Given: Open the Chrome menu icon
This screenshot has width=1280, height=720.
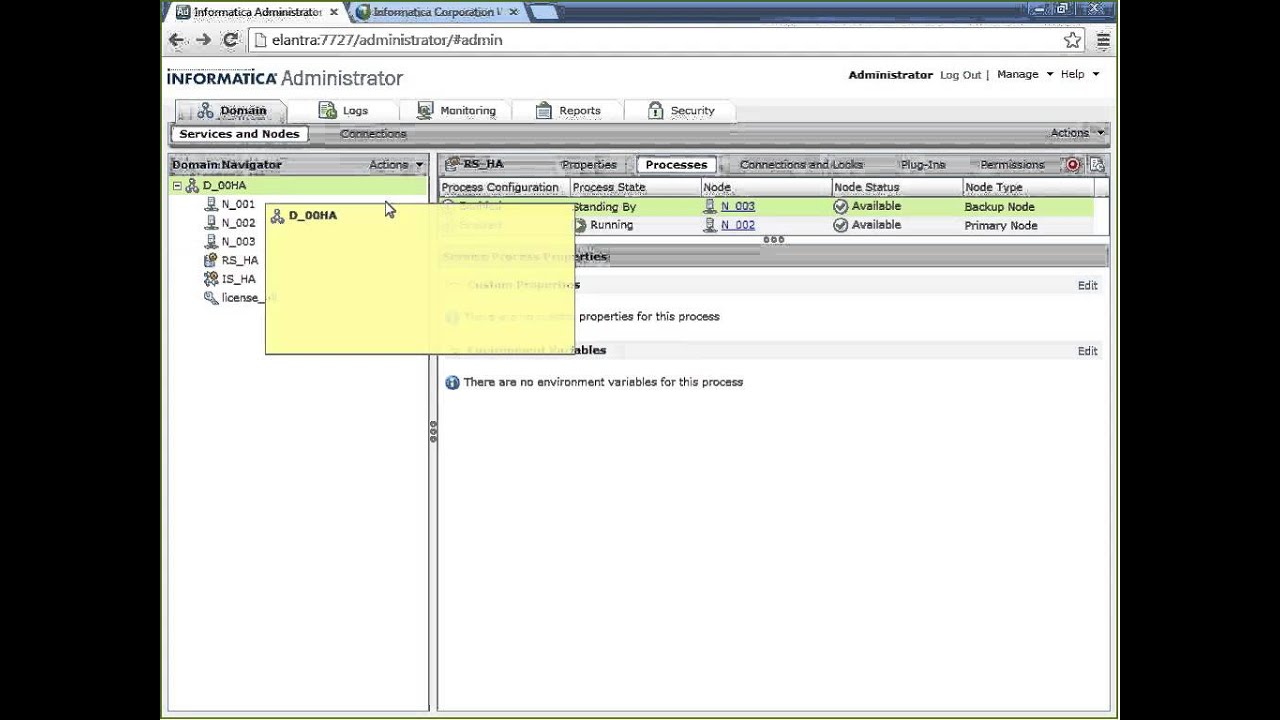Looking at the screenshot, I should 1103,40.
